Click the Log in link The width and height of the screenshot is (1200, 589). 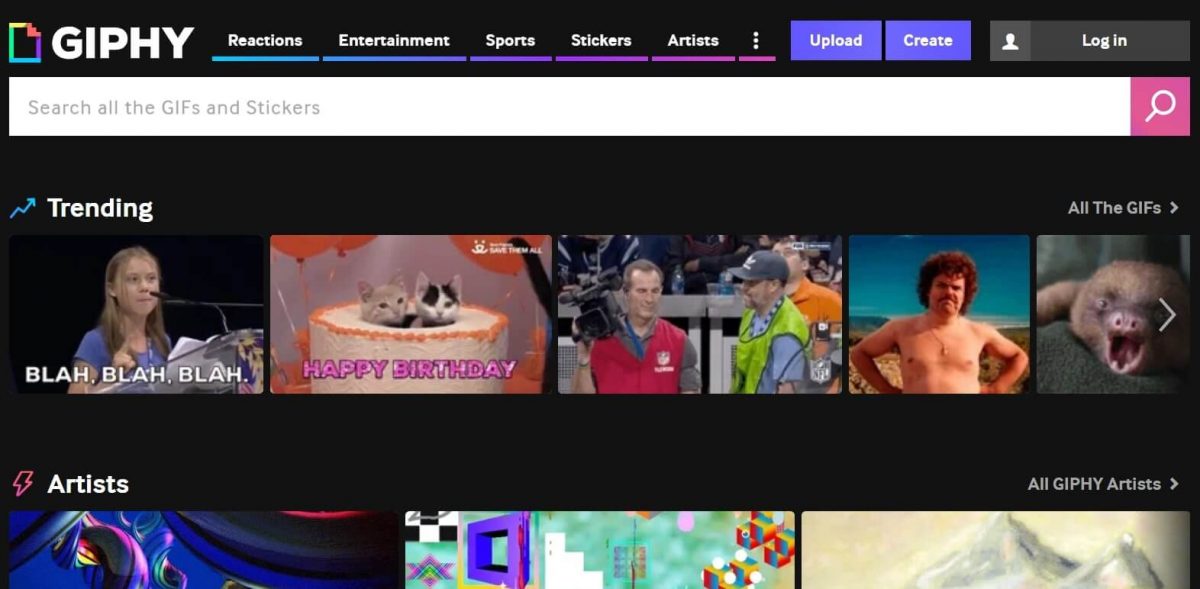pyautogui.click(x=1104, y=40)
